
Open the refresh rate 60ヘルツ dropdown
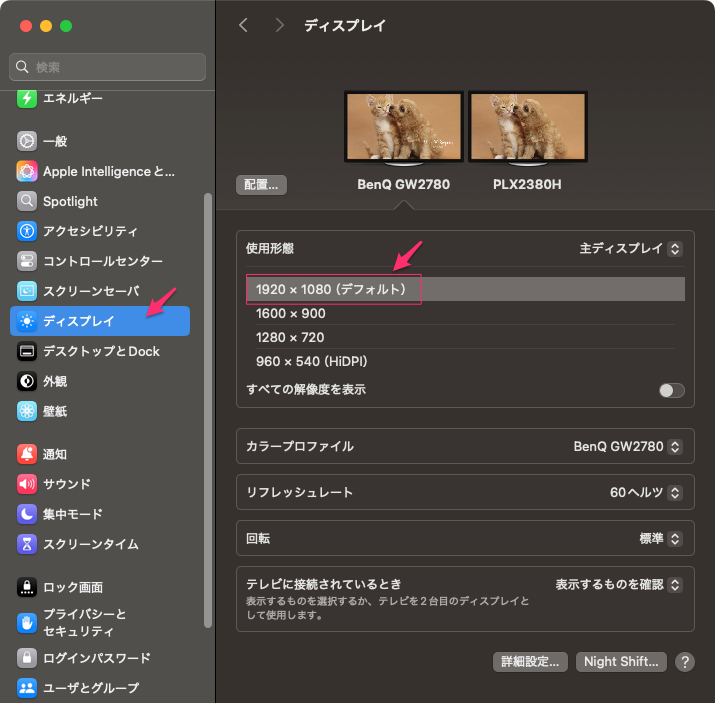(x=645, y=492)
